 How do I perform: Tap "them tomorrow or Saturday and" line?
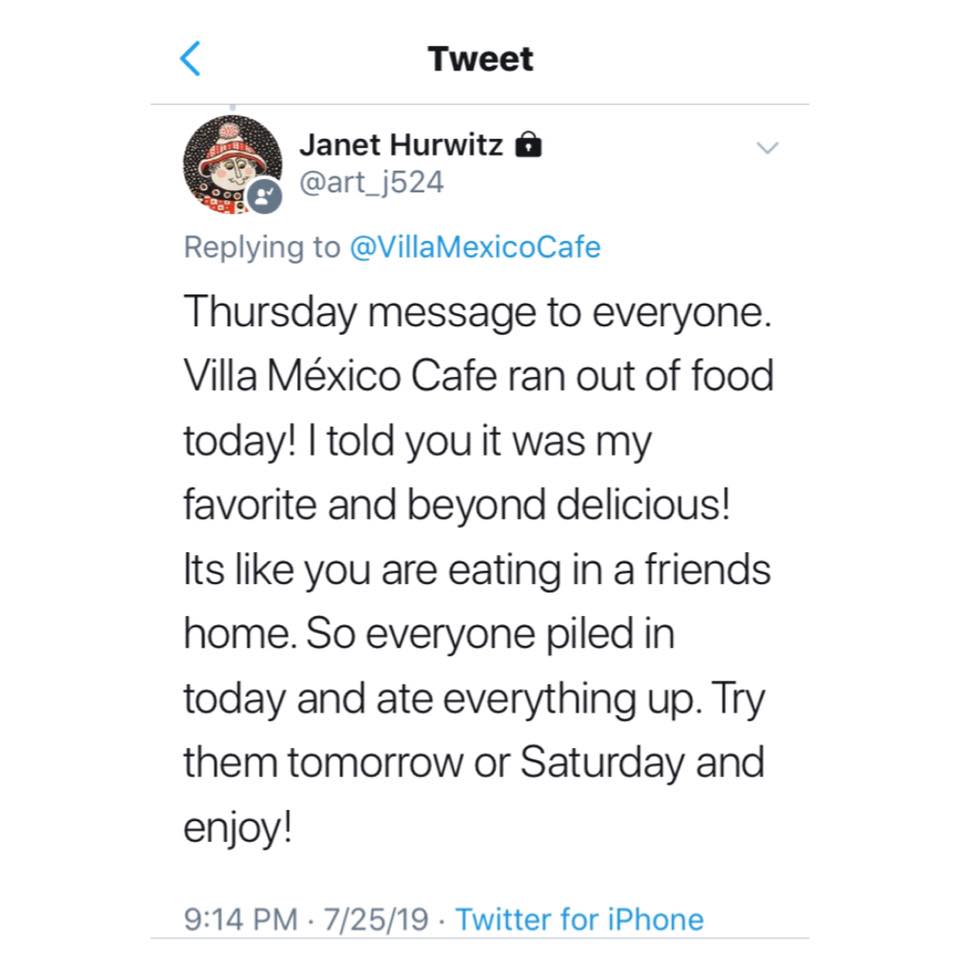(x=473, y=763)
